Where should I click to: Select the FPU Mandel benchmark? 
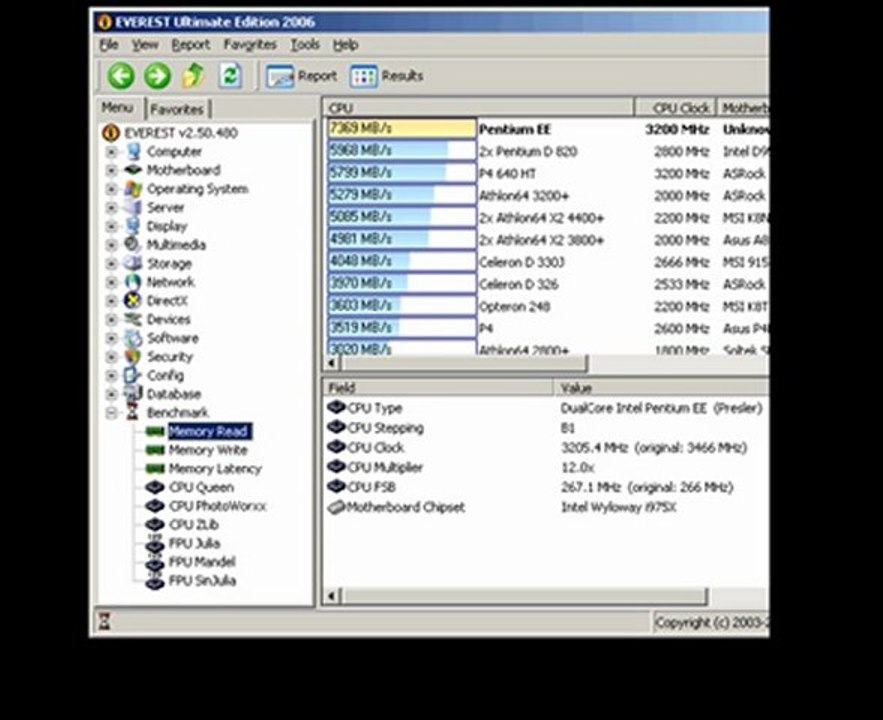tap(202, 562)
